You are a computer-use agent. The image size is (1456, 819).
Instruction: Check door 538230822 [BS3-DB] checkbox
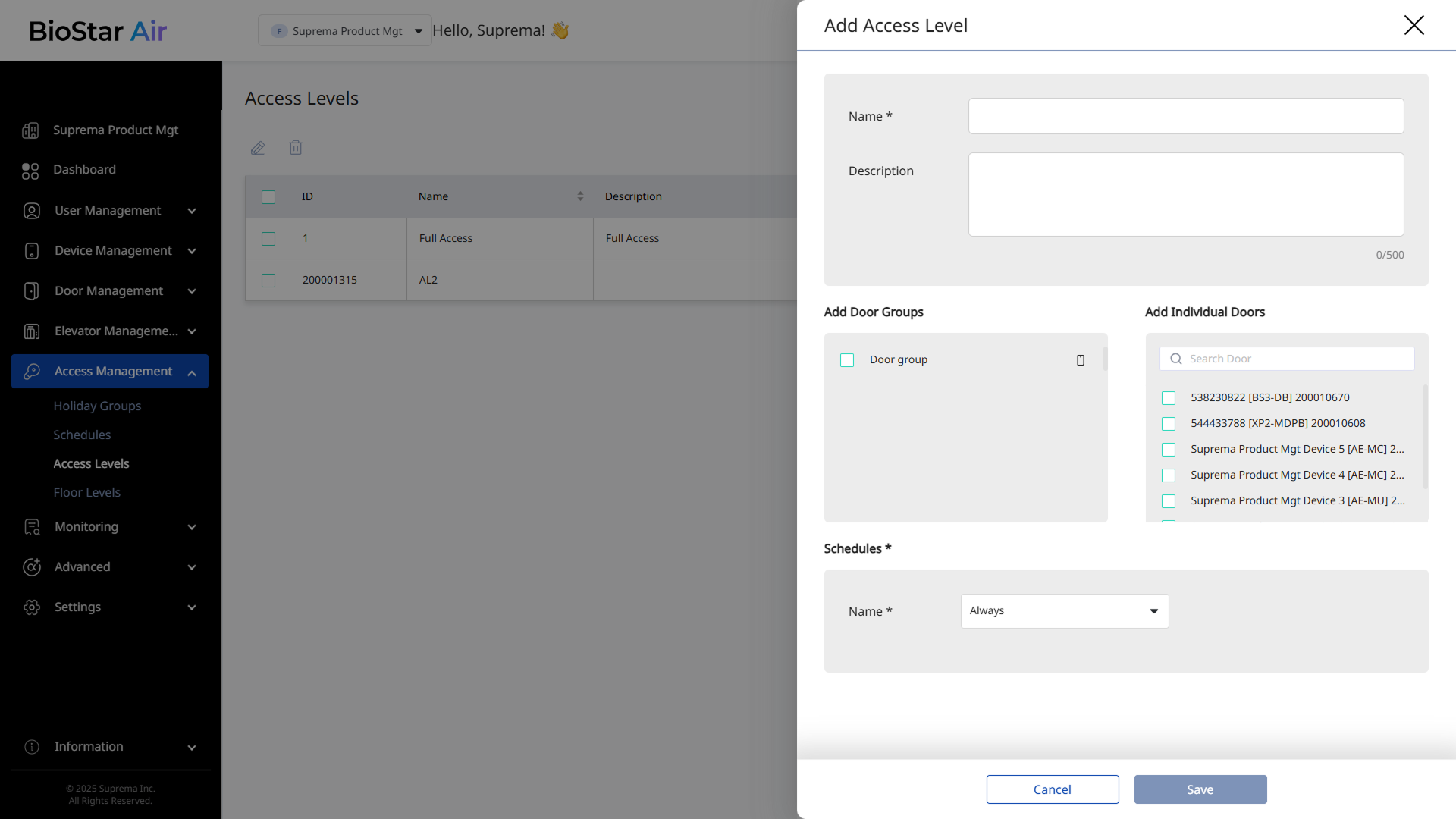coord(1169,398)
